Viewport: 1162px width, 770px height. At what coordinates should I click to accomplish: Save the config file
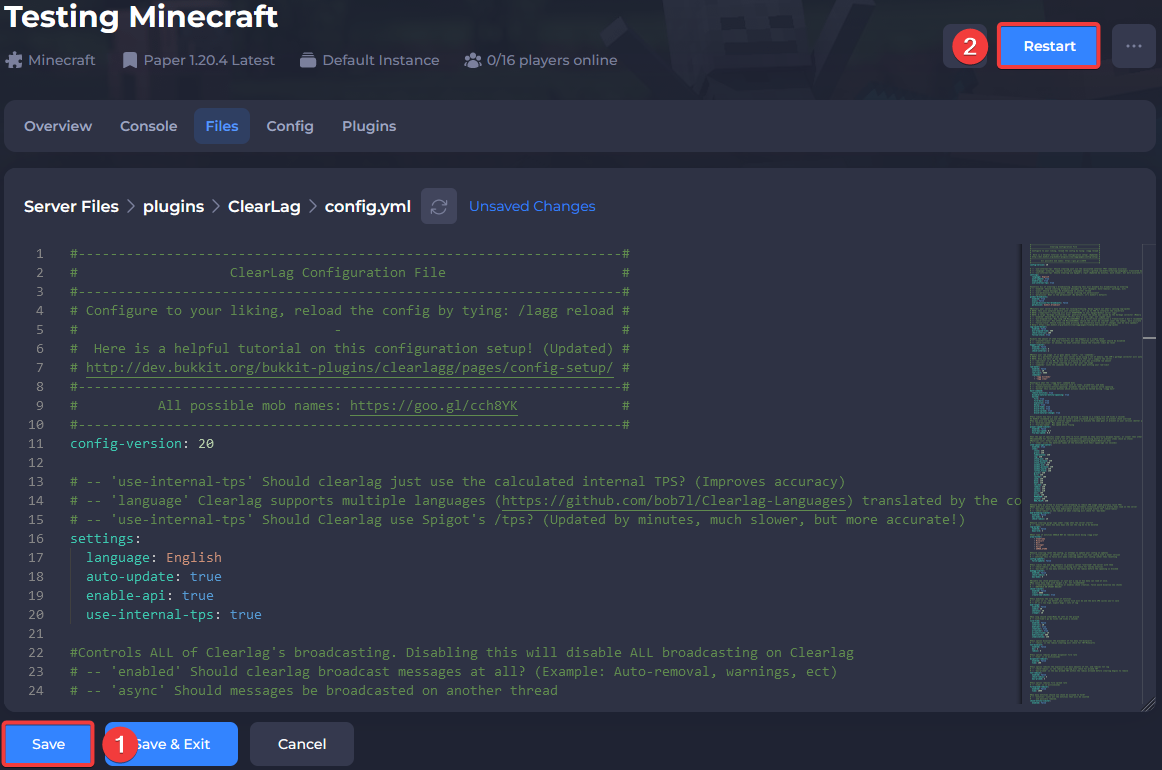tap(47, 744)
